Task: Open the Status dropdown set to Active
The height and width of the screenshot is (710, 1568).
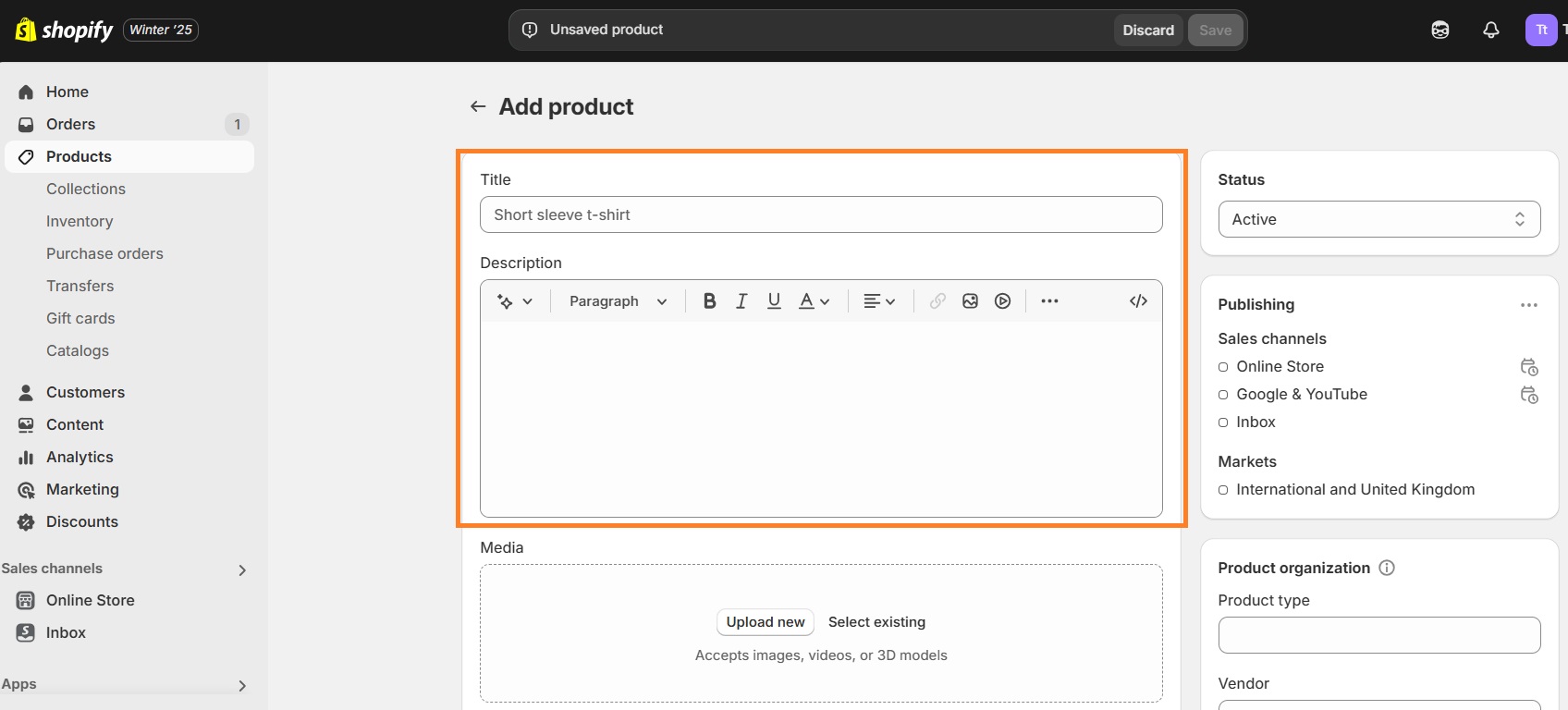Action: point(1379,219)
